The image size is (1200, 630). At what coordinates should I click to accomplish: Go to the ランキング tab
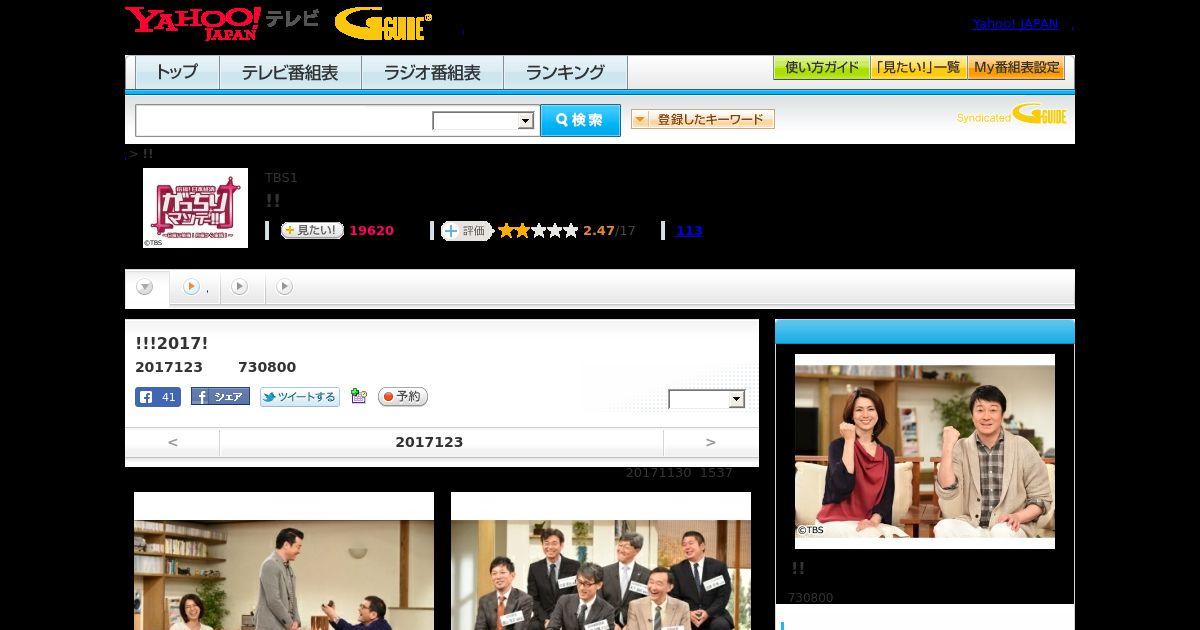(565, 73)
